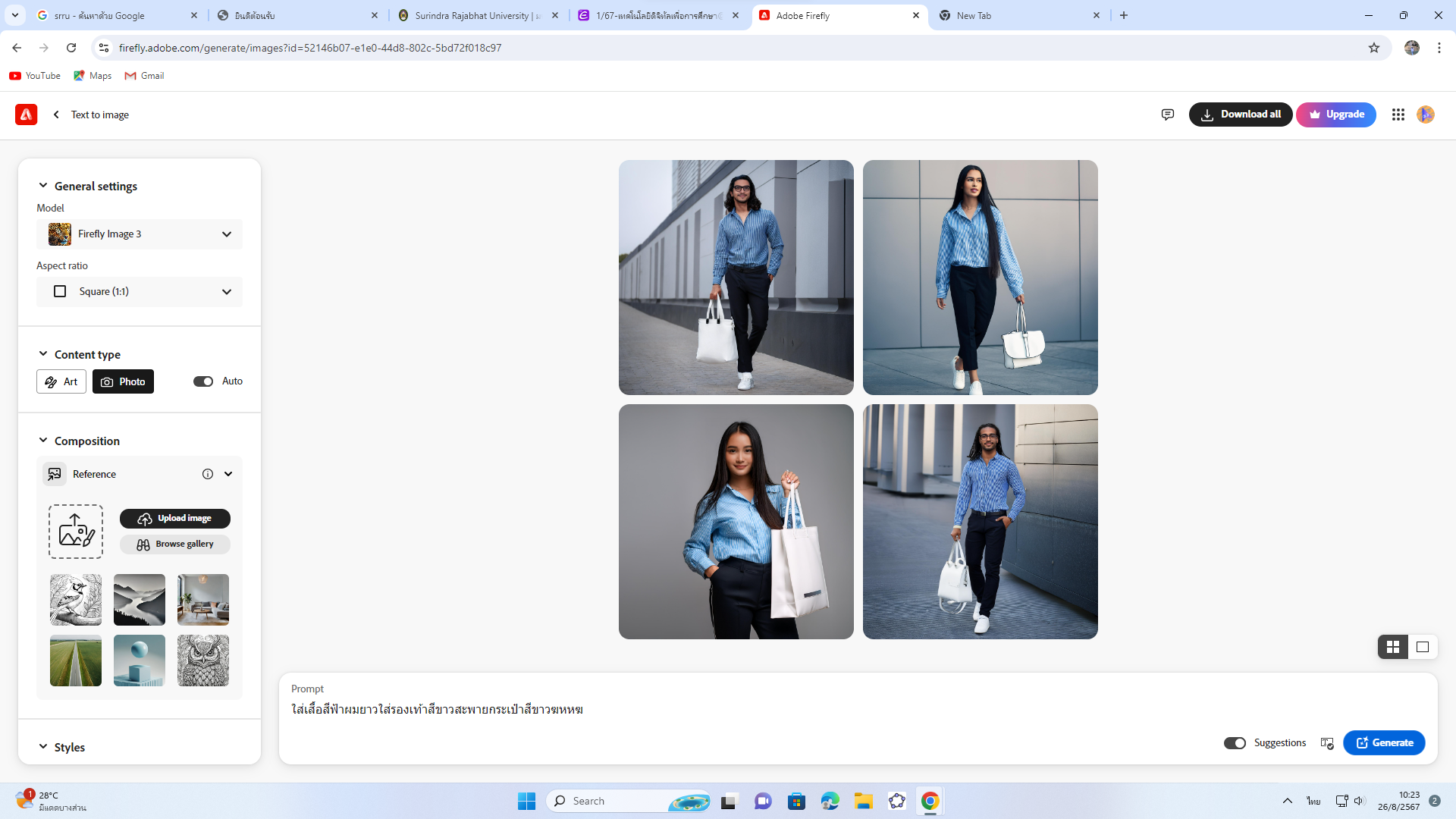Select the owl reference thumbnail
This screenshot has width=1456, height=819.
coord(203,661)
